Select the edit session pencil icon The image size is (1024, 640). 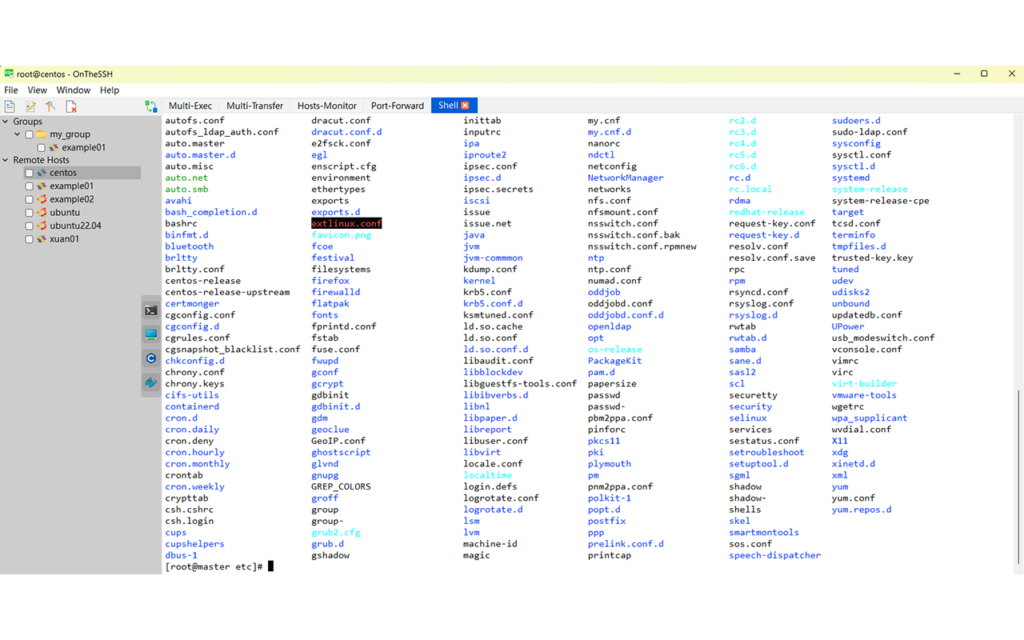point(30,105)
